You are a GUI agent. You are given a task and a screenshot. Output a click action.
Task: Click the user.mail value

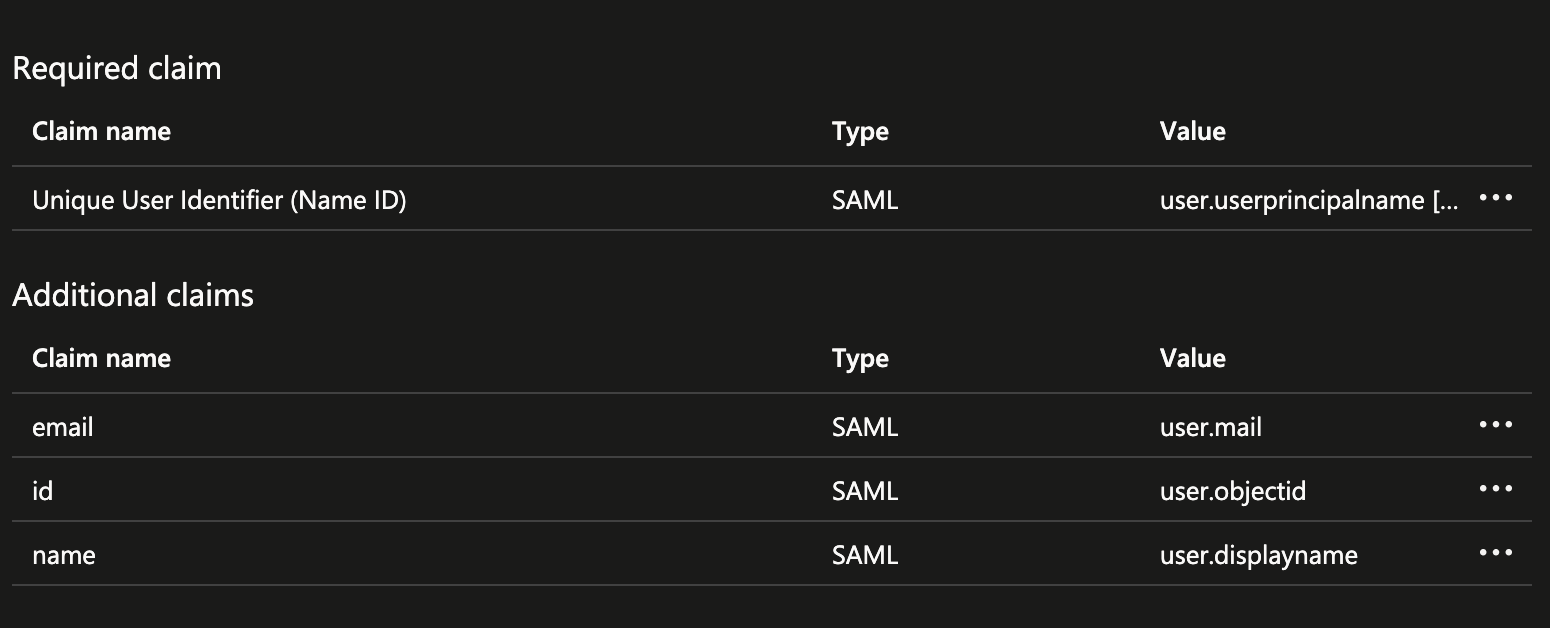coord(1210,427)
